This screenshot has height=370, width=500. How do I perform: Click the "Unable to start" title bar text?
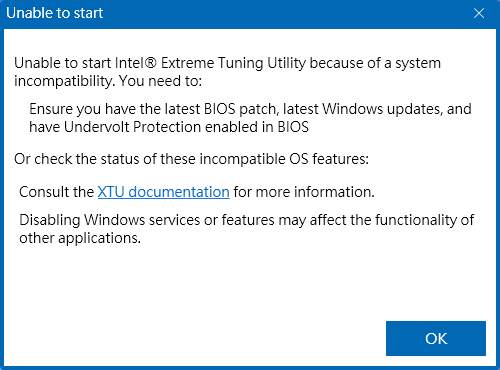(55, 13)
